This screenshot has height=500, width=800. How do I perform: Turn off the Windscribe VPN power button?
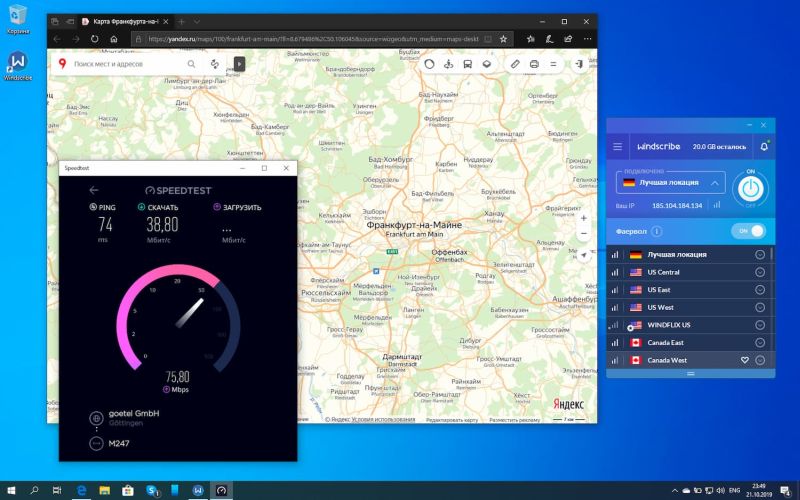749,186
